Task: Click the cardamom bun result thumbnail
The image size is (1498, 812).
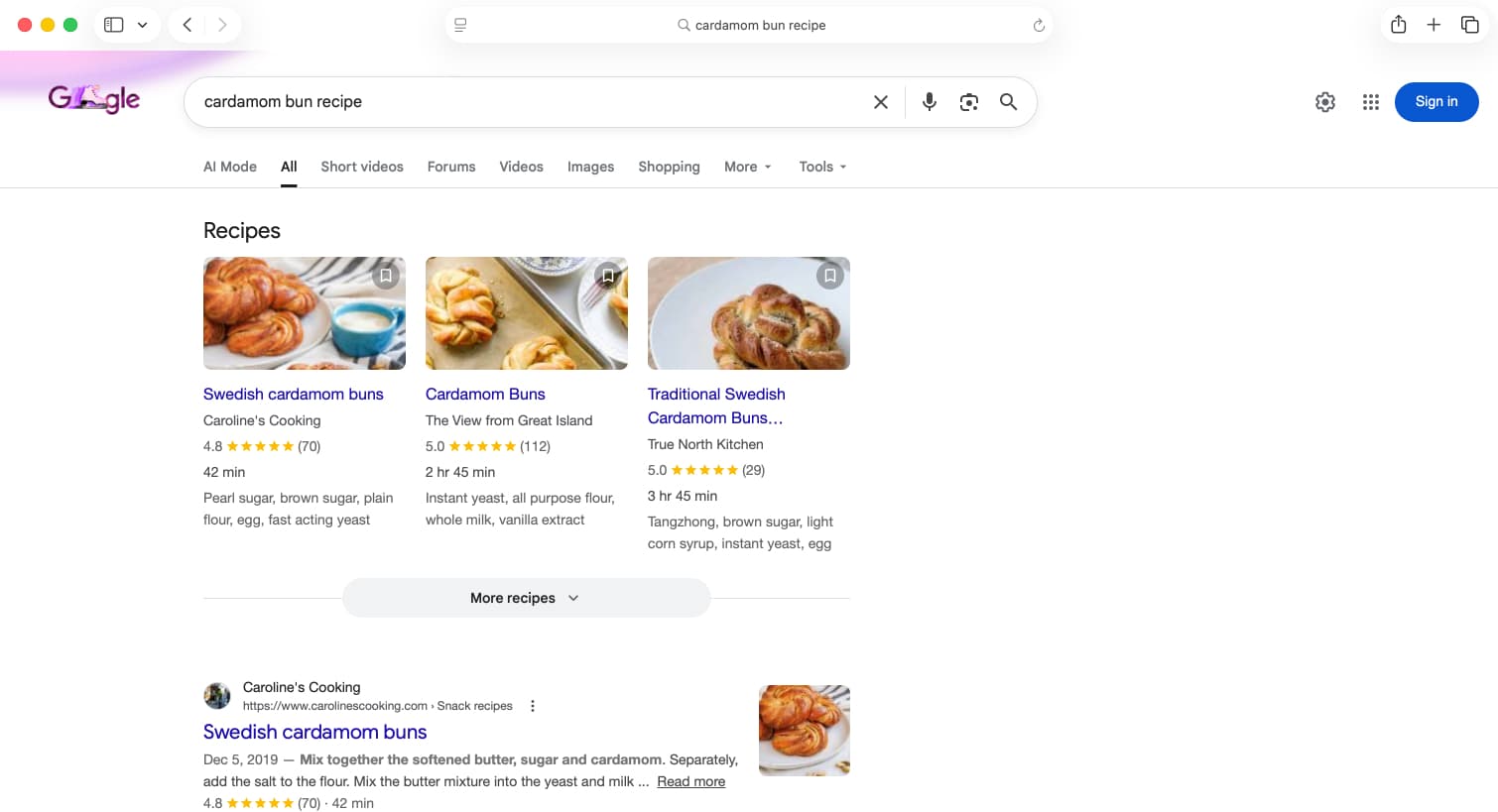Action: [x=804, y=730]
